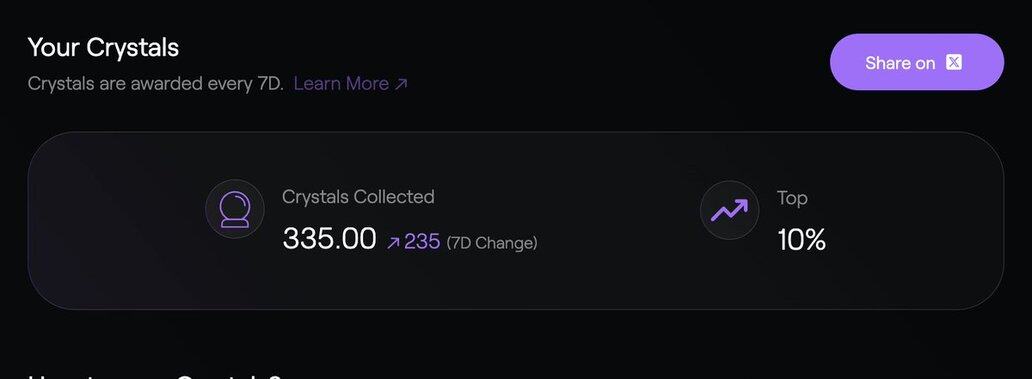Select the Your Crystals heading
This screenshot has width=1032, height=379.
tap(103, 48)
